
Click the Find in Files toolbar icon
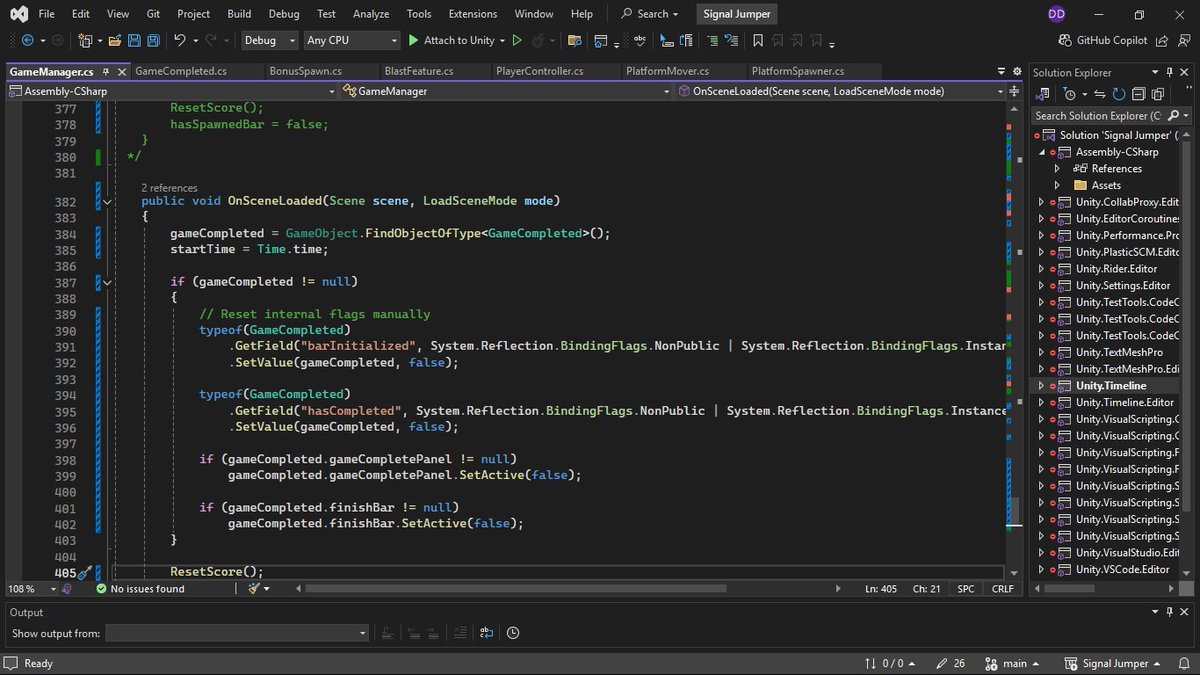[x=574, y=41]
